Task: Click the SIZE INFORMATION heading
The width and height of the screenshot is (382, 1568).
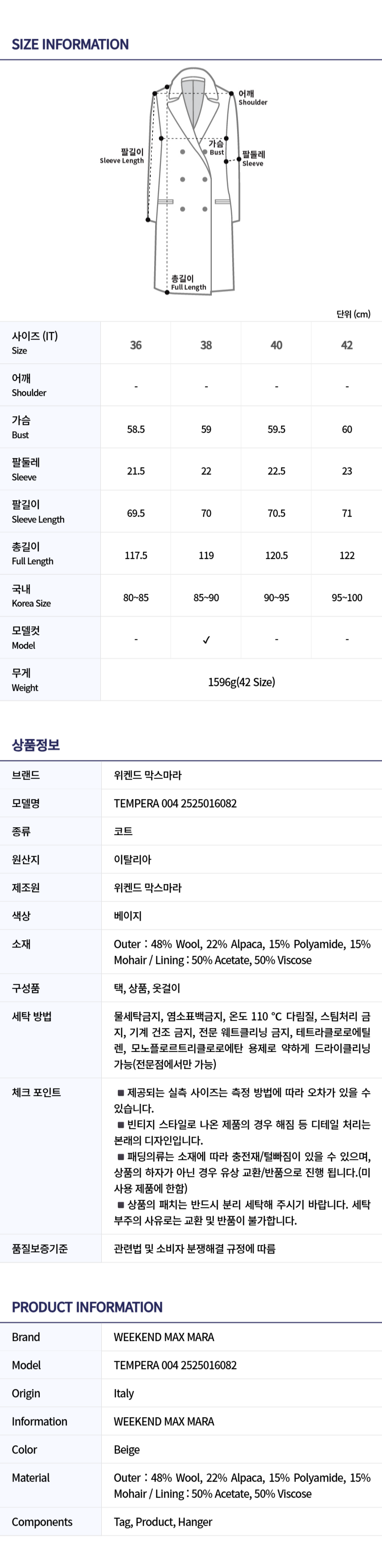Action: pos(70,45)
